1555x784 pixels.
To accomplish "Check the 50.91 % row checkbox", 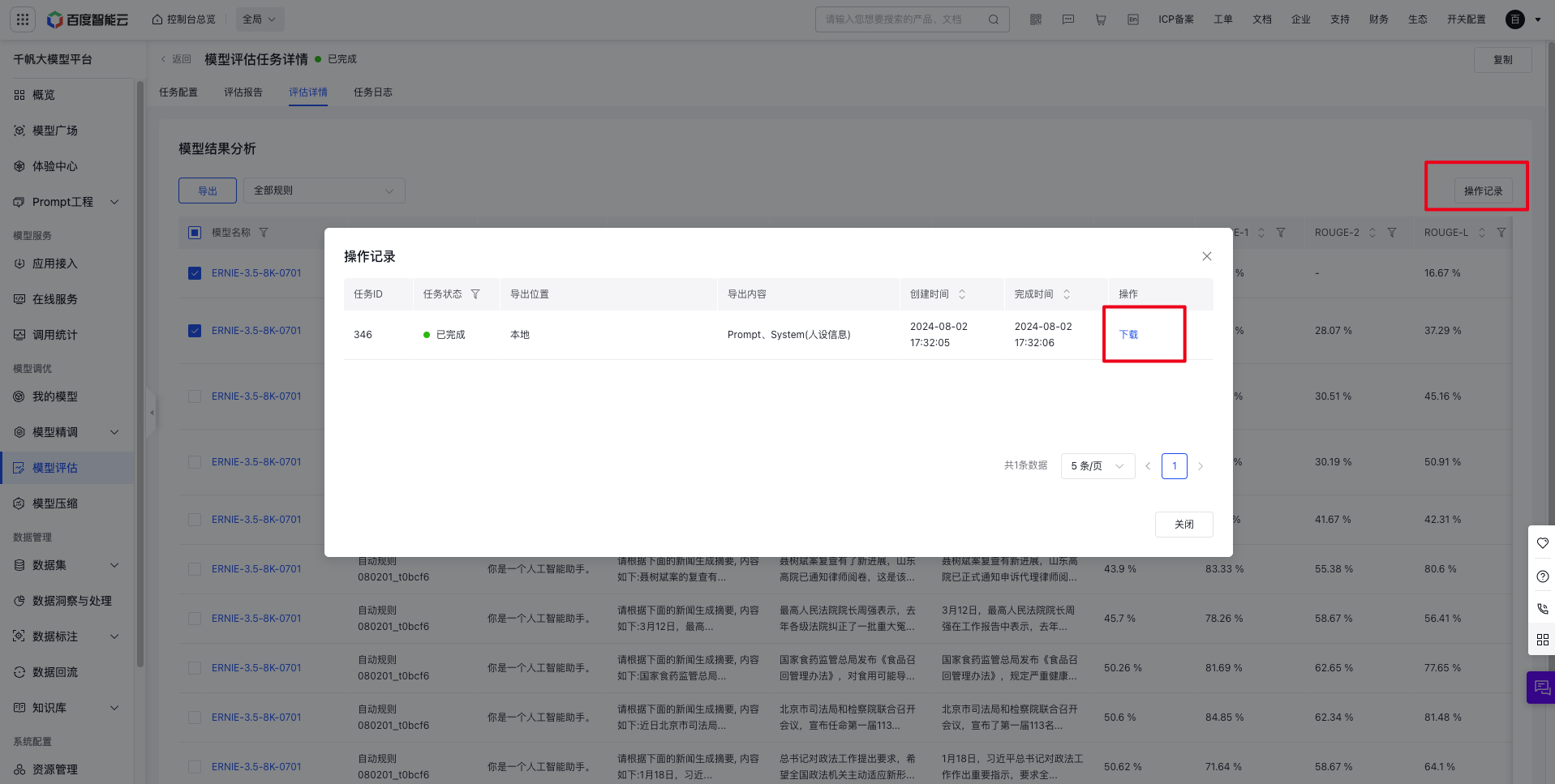I will 195,462.
